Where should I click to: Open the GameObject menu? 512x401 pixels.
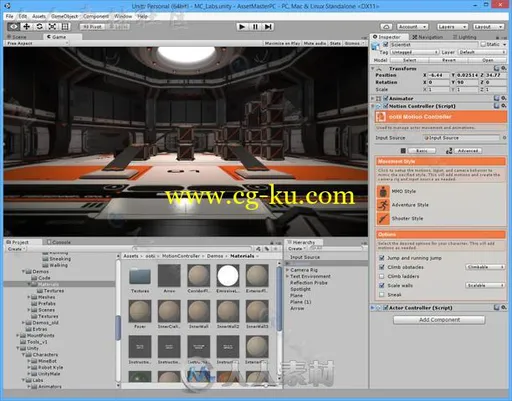click(x=64, y=16)
